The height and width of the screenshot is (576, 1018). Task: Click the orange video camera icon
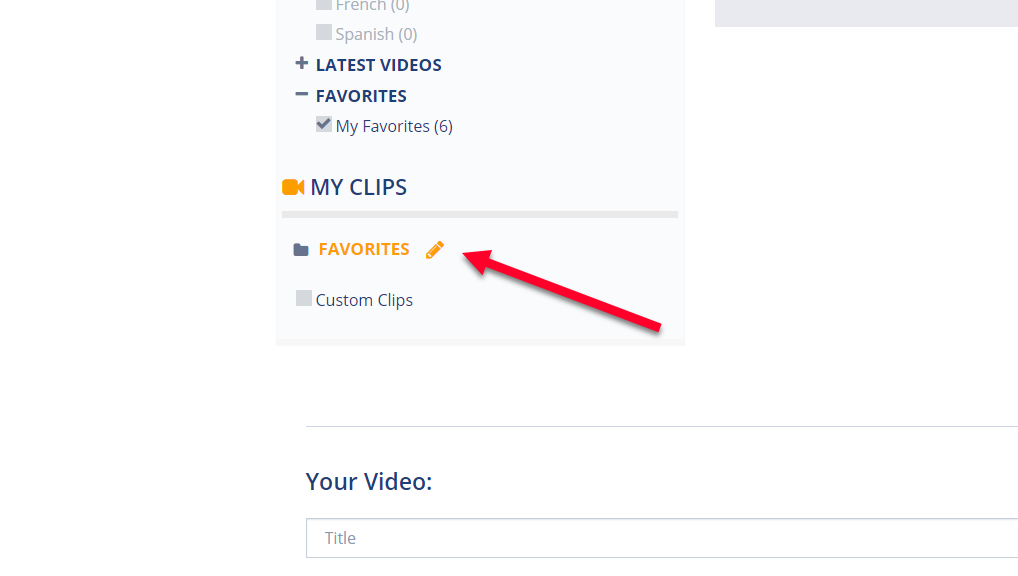[x=293, y=188]
